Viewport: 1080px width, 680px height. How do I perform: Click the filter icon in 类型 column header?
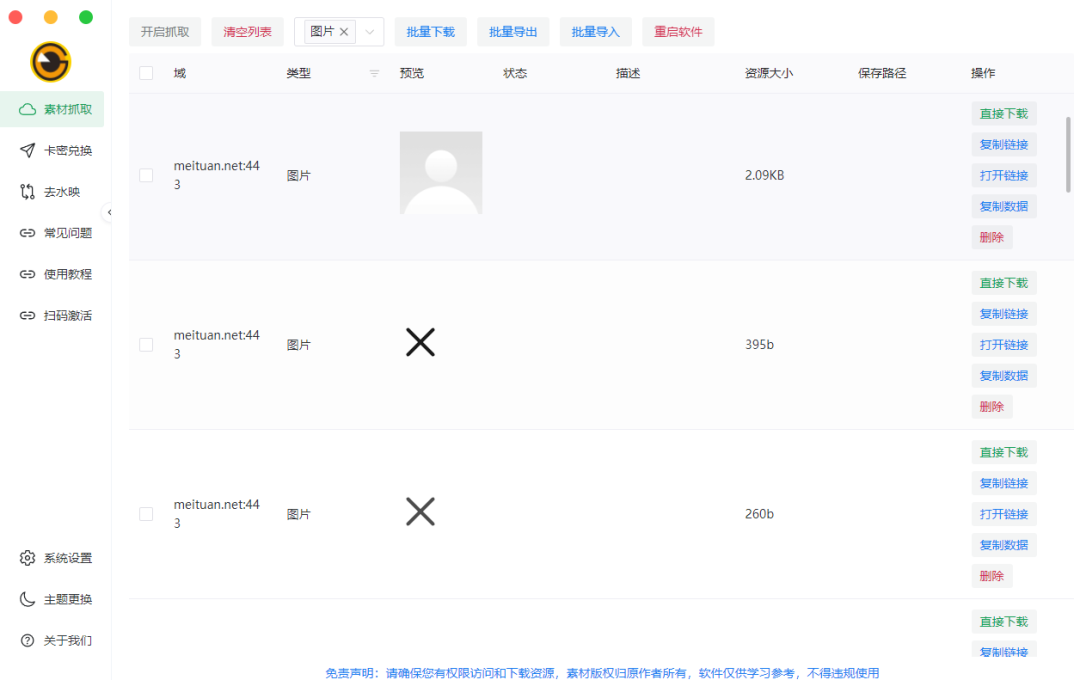tap(374, 73)
